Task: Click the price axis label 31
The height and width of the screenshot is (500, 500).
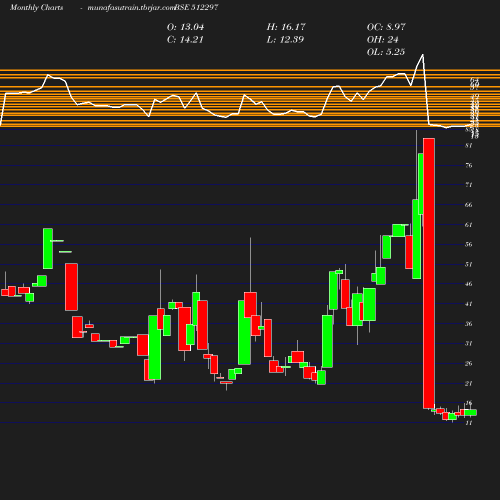Action: [469, 343]
